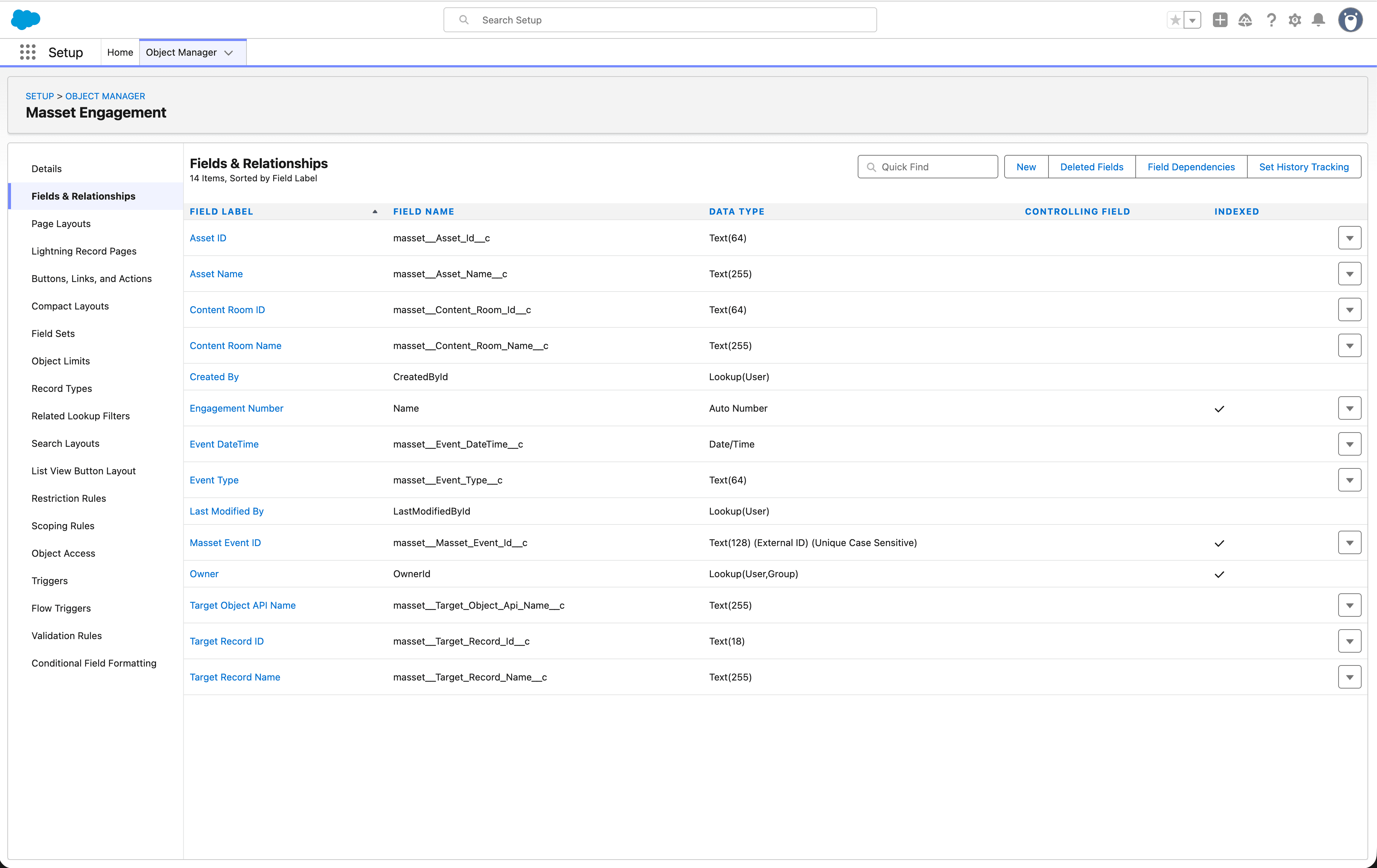This screenshot has width=1377, height=868.
Task: Click the favorites star icon
Action: coord(1175,20)
